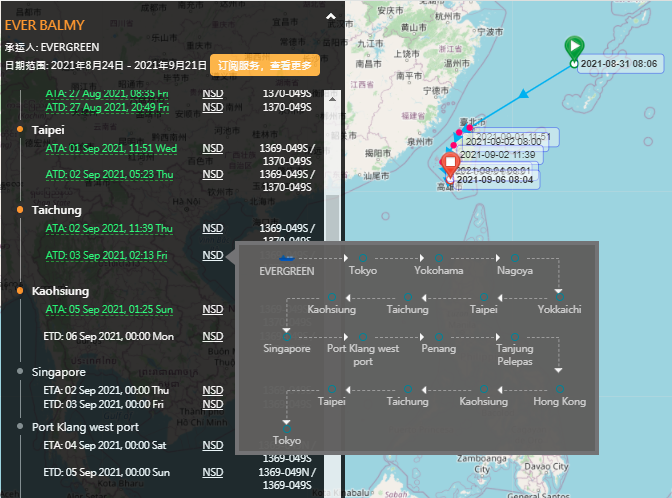The width and height of the screenshot is (672, 498).
Task: Click the scrollbar up arrow in schedule list
Action: click(332, 99)
